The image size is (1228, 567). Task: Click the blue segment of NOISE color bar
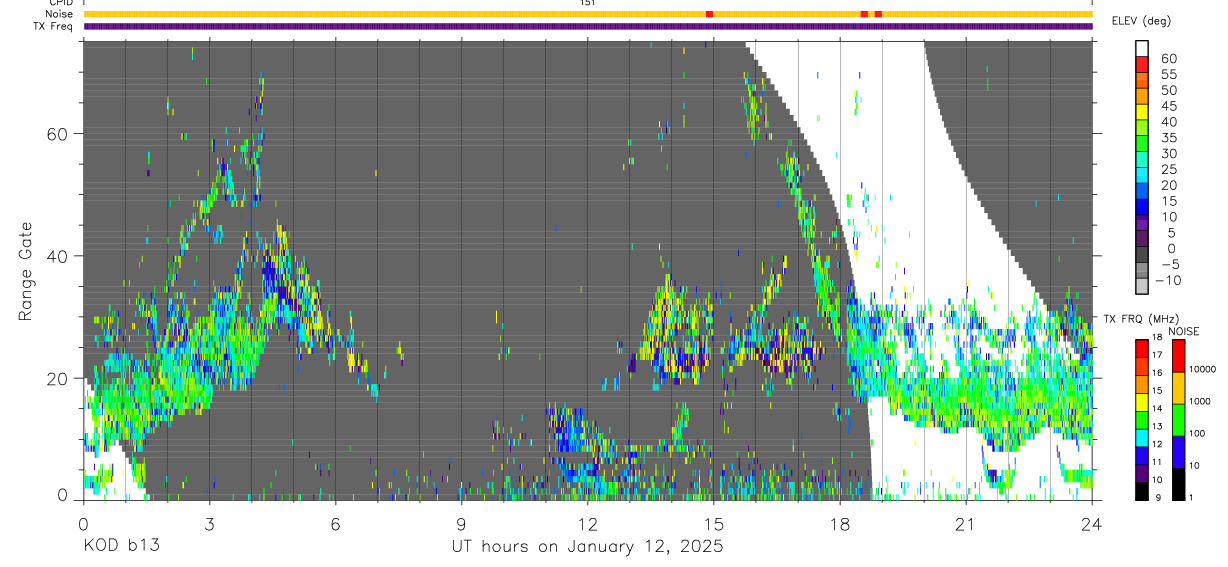(x=1178, y=452)
